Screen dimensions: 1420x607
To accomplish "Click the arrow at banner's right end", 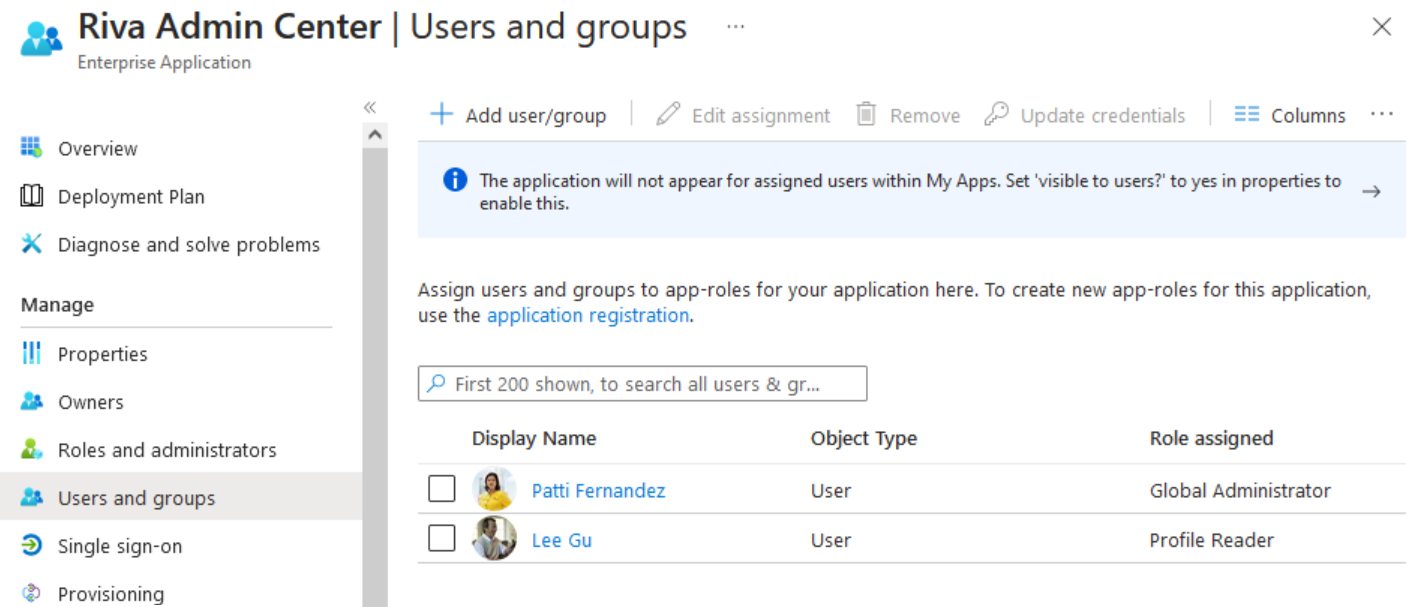I will [1371, 191].
